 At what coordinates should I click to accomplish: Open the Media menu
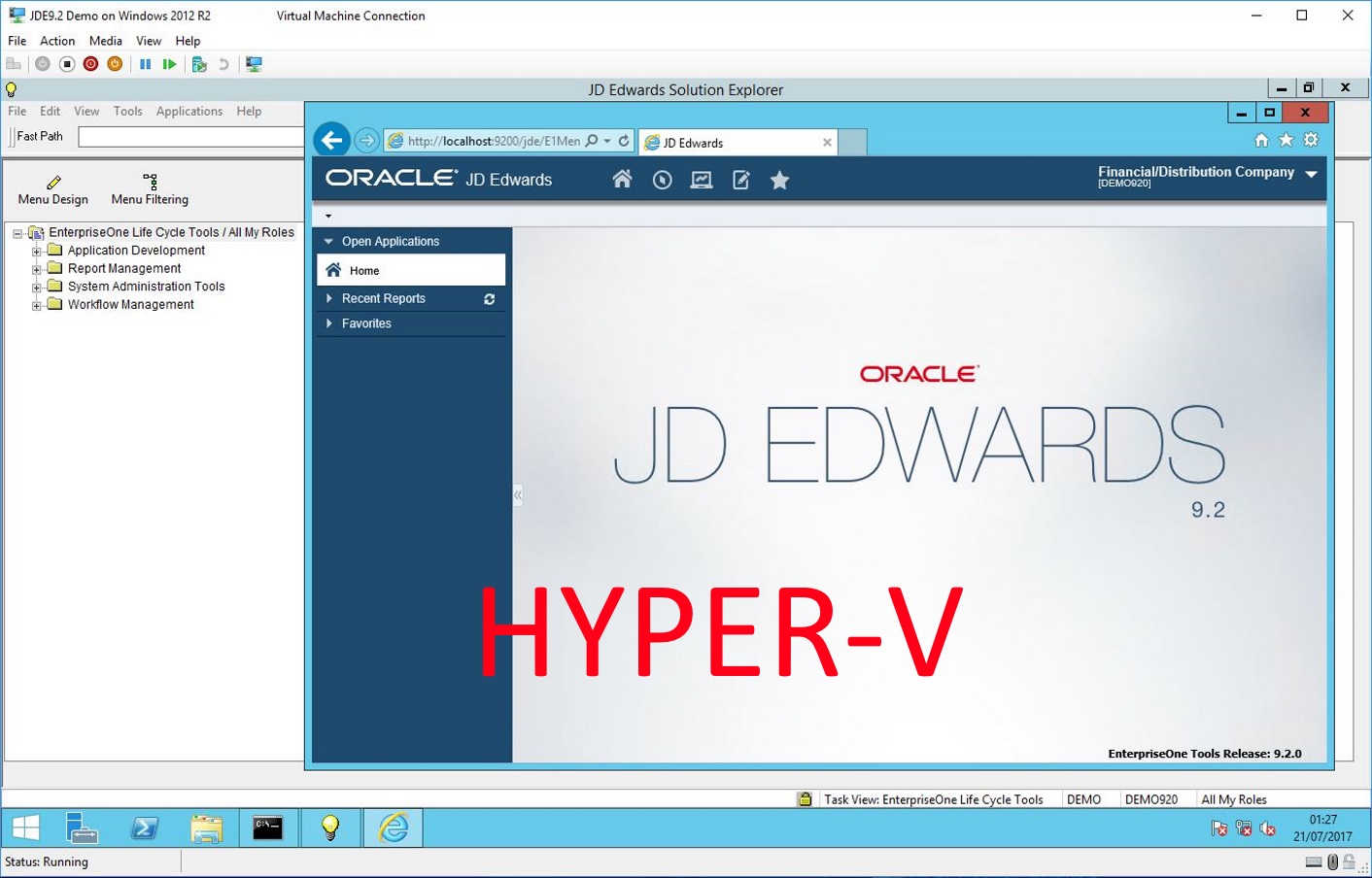coord(105,41)
